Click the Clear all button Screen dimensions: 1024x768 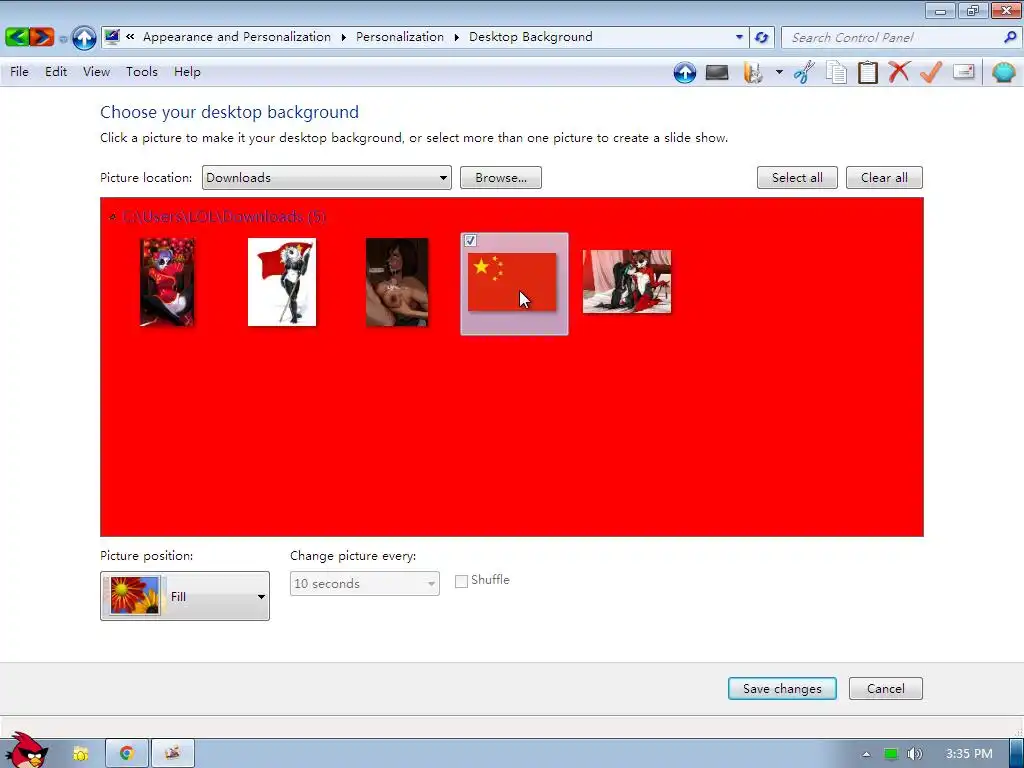tap(884, 178)
